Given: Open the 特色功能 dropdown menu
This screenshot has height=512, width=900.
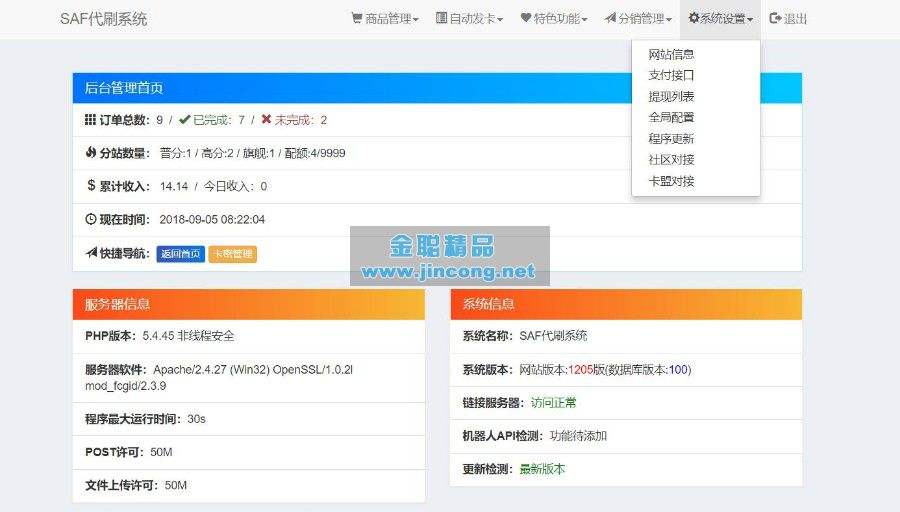Looking at the screenshot, I should (553, 19).
